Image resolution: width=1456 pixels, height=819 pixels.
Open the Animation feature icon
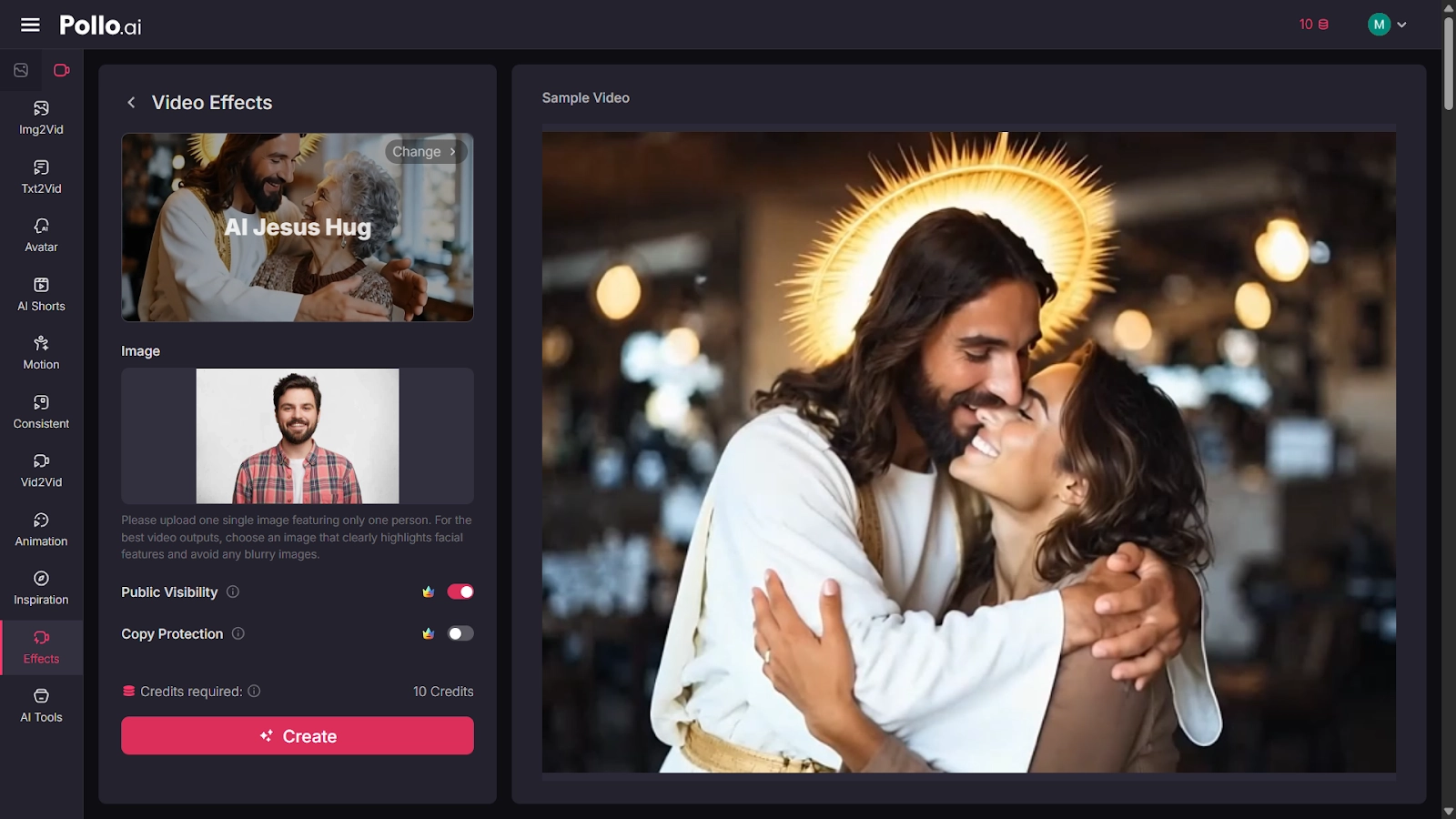[40, 528]
